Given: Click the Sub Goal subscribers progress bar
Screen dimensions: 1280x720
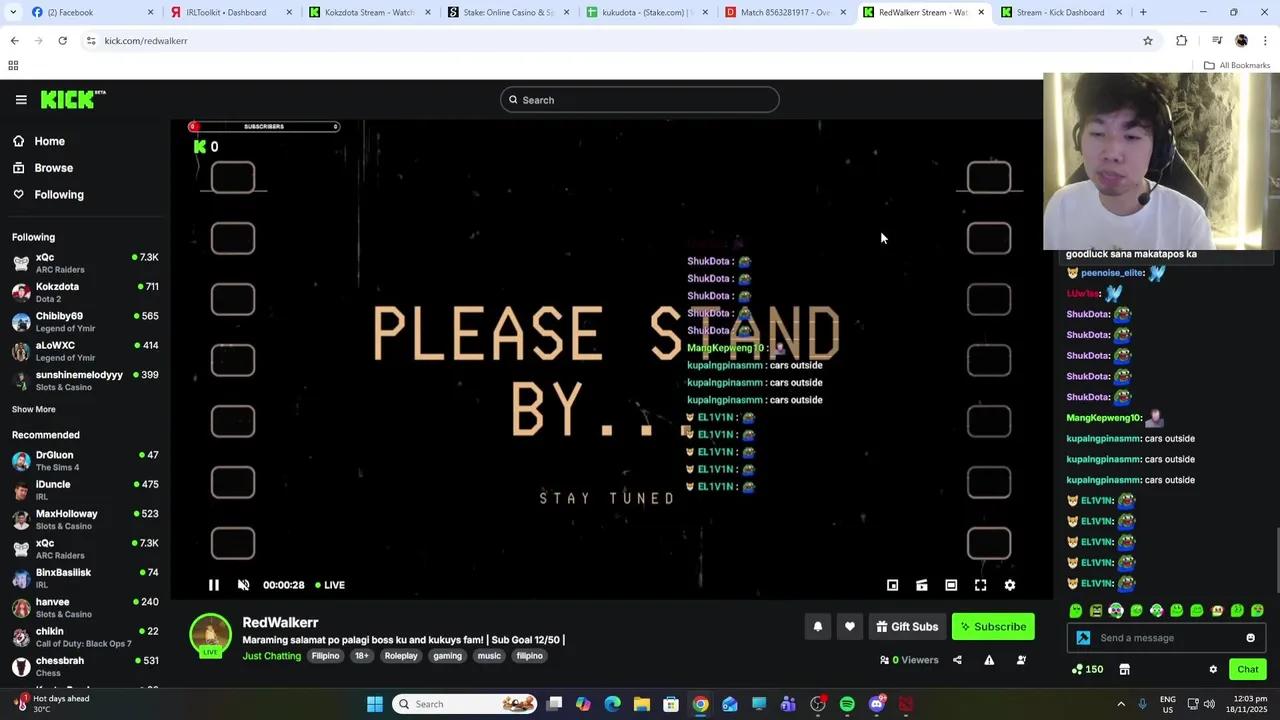Looking at the screenshot, I should click(263, 127).
